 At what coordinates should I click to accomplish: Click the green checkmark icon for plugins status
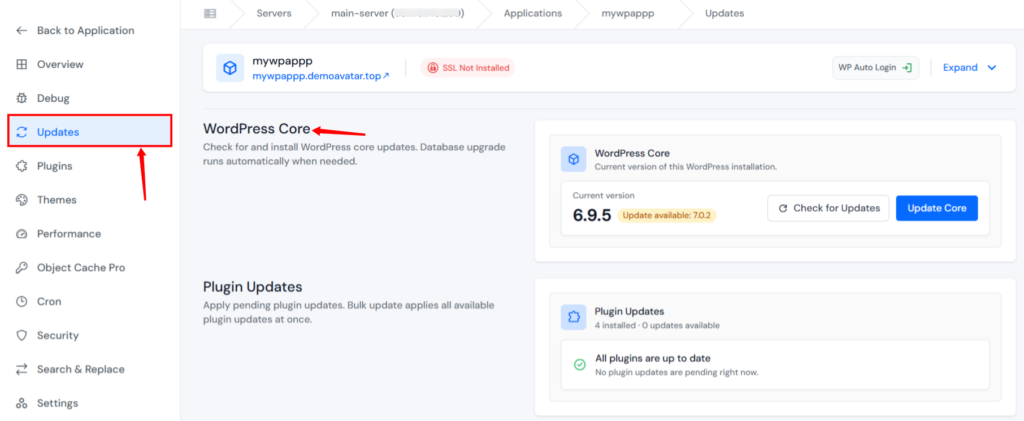[x=579, y=365]
